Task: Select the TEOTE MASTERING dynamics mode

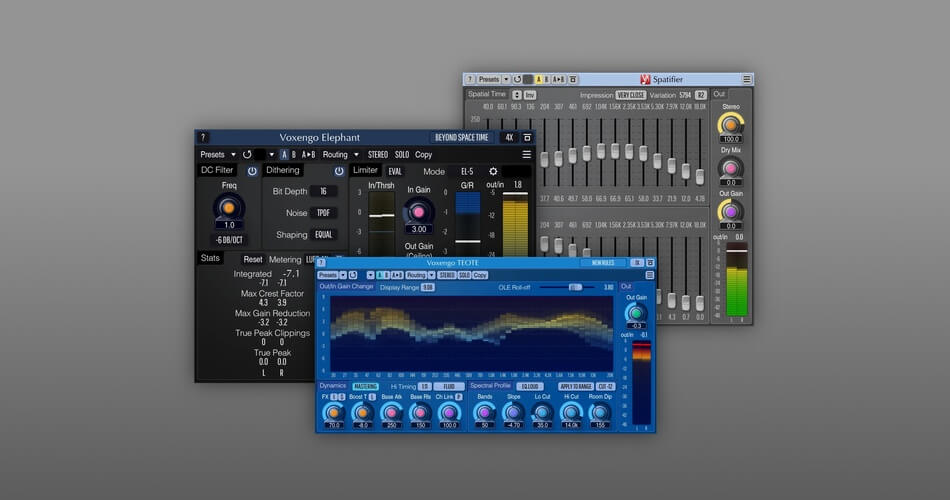Action: point(365,387)
